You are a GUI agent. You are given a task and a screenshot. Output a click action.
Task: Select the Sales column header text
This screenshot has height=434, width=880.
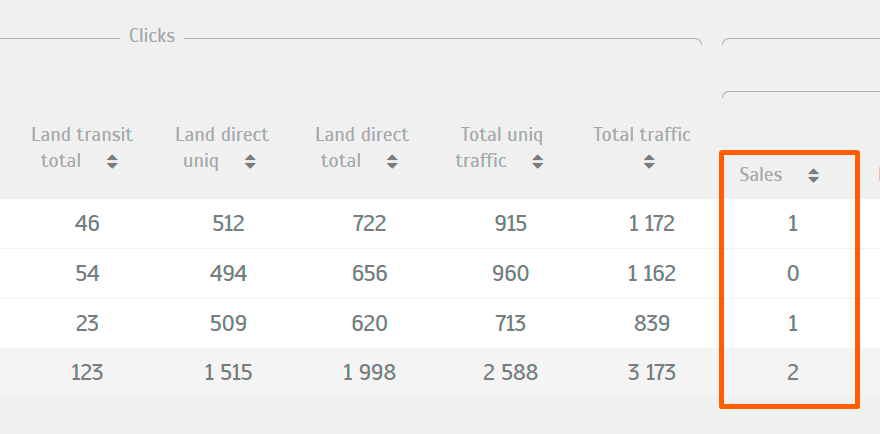click(760, 175)
